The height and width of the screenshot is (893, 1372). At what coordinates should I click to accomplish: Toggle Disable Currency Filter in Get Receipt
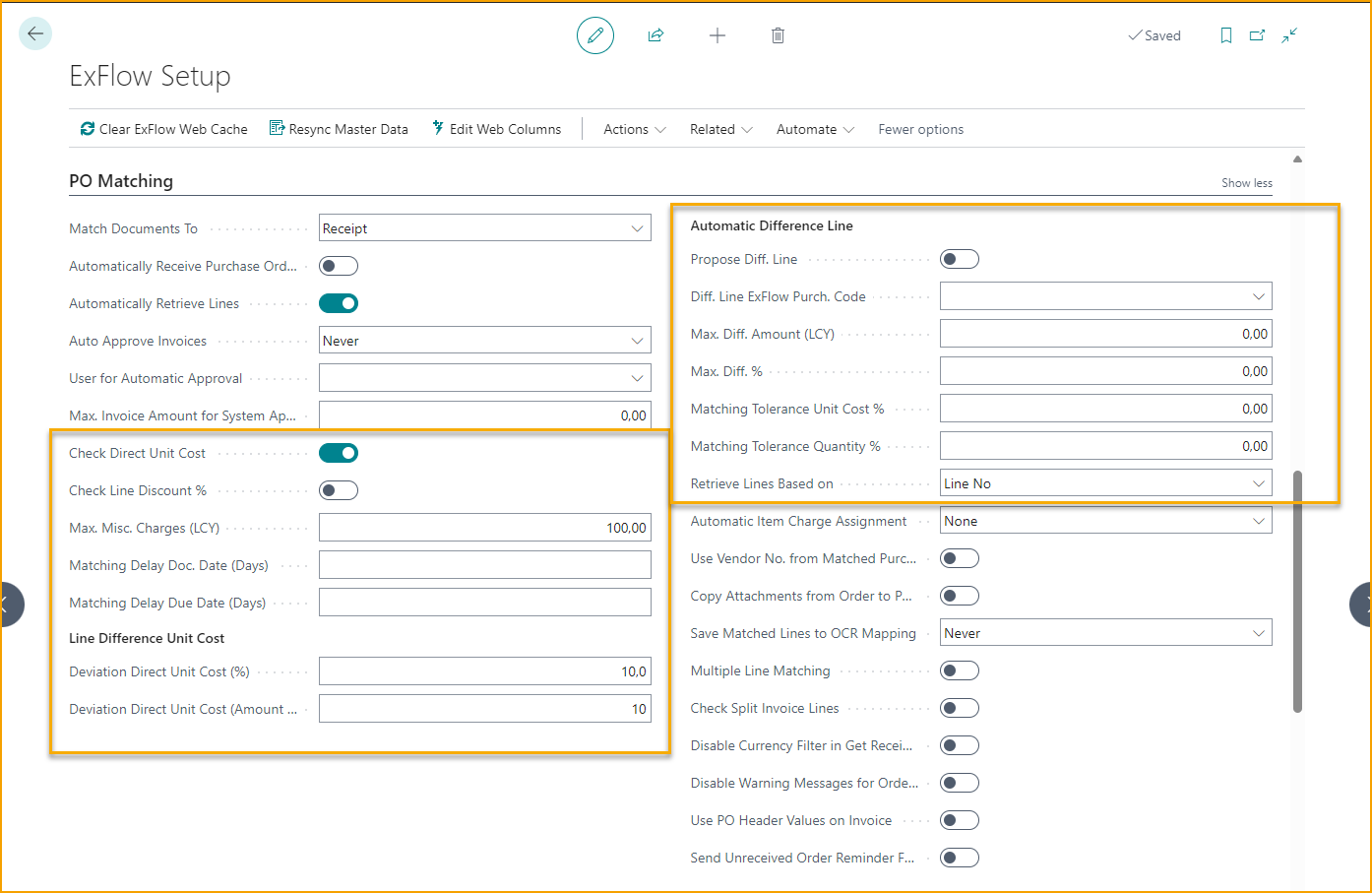(x=960, y=745)
